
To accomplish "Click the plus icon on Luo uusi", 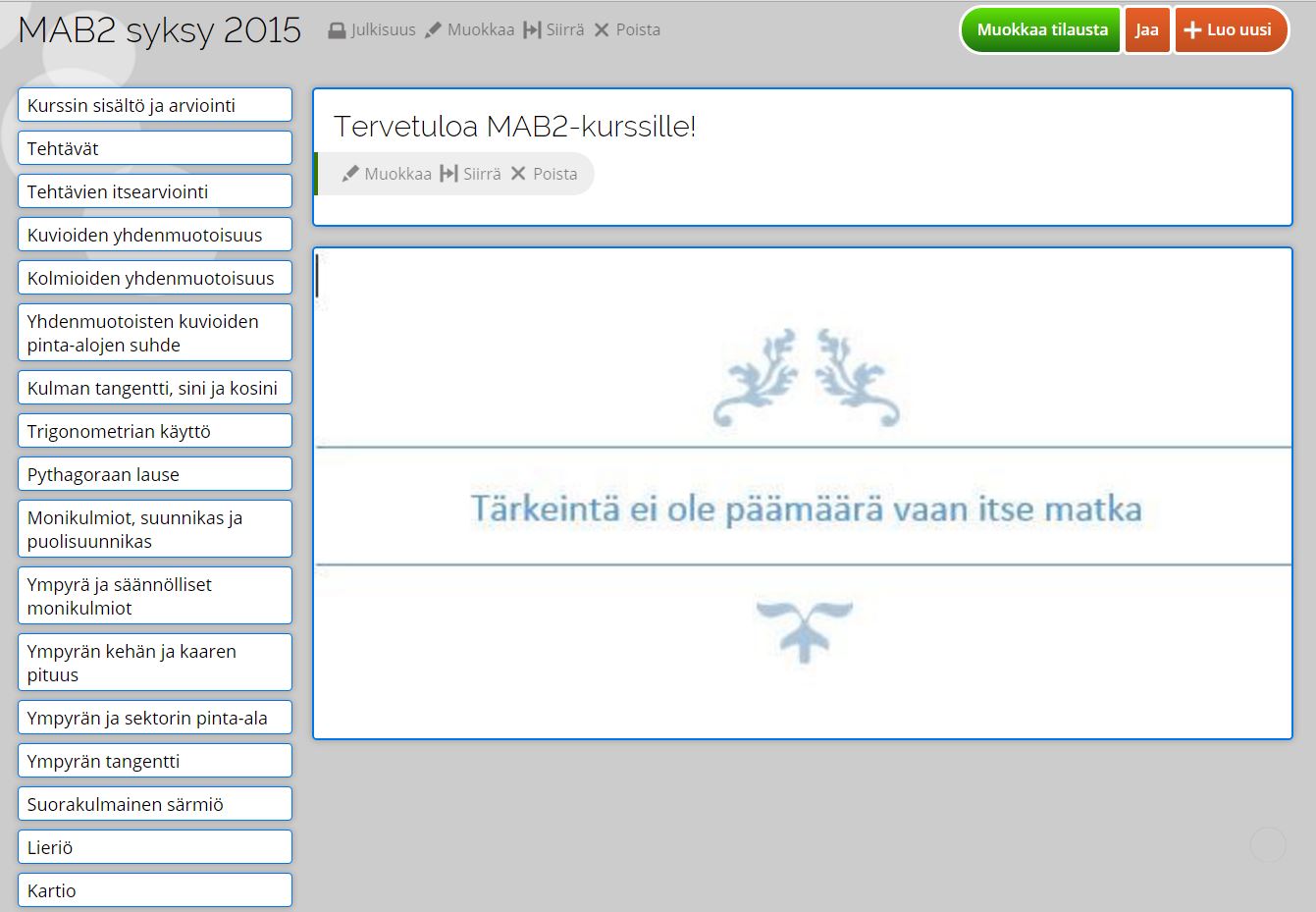I will tap(1192, 30).
